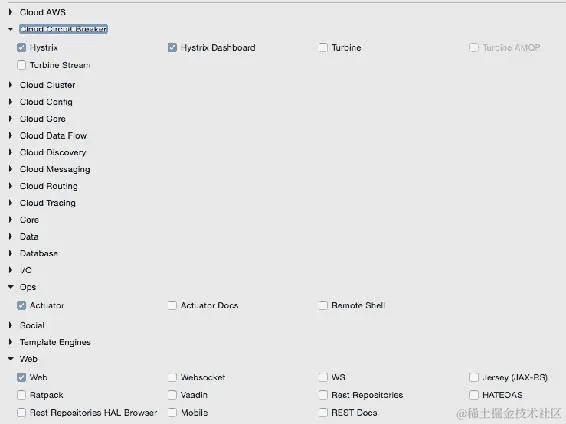Expand the Template Engines group arrow
The image size is (566, 424).
tap(10, 342)
